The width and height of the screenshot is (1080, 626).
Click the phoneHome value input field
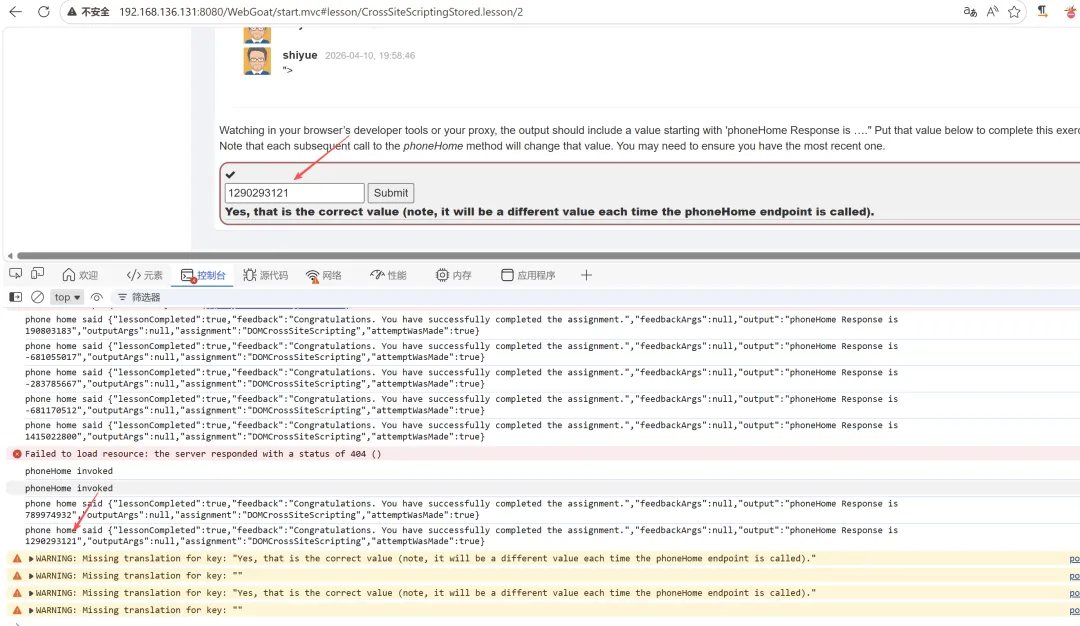click(x=294, y=193)
